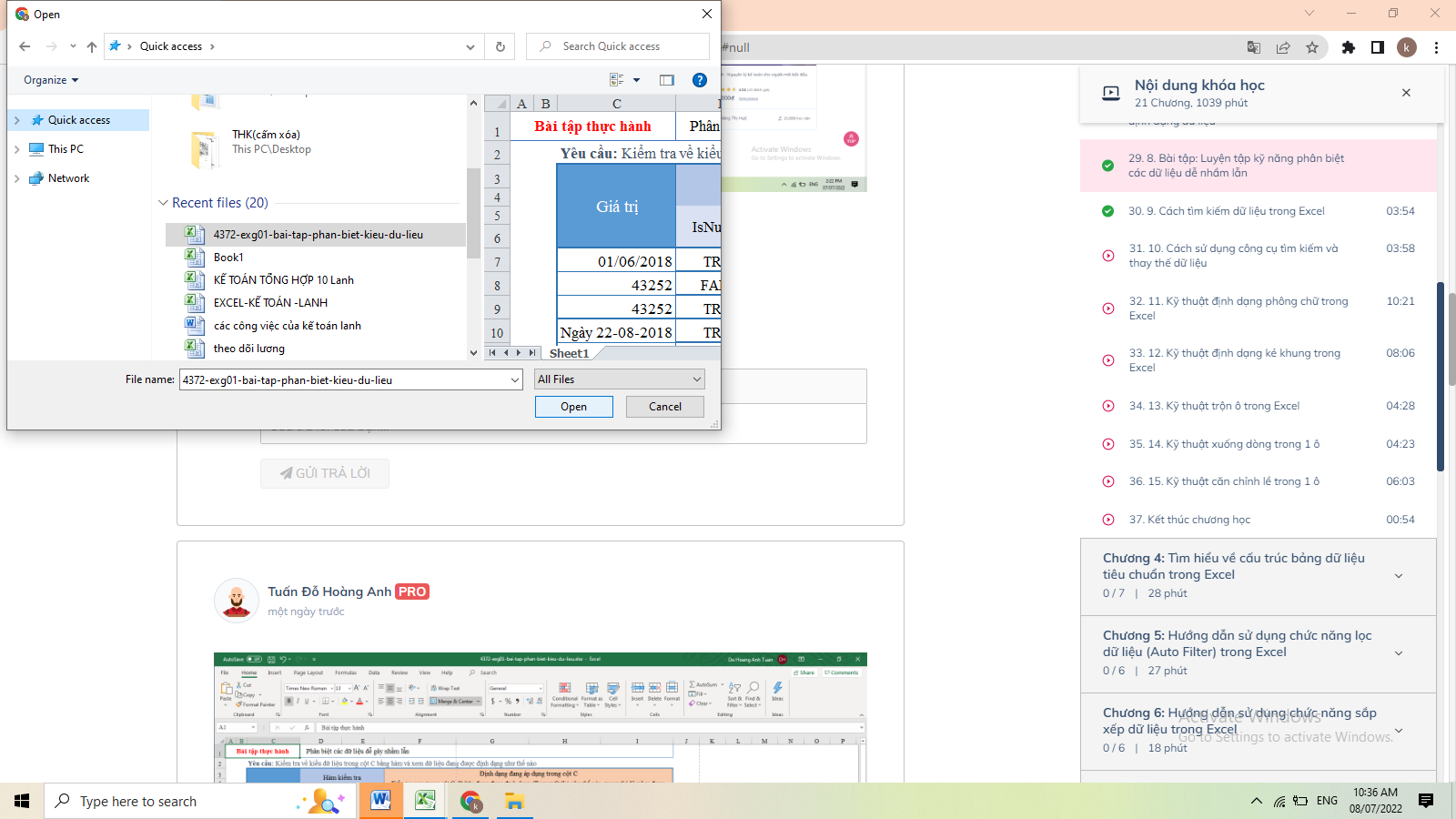Click the Search Quick access field

pyautogui.click(x=618, y=46)
